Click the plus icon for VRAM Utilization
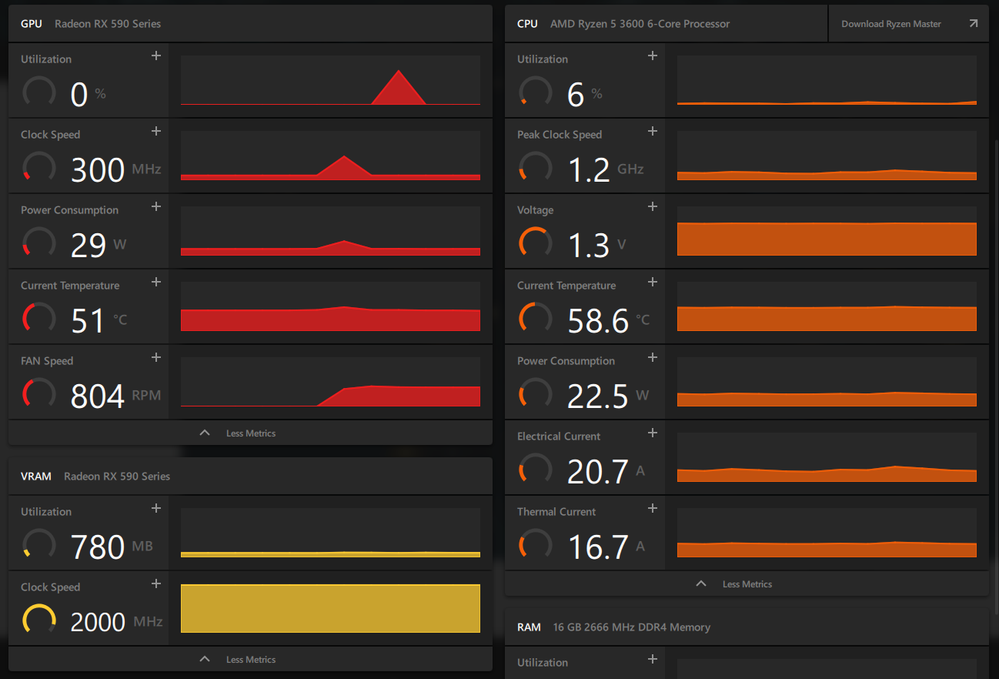Screen dimensions: 999x679 coord(156,508)
